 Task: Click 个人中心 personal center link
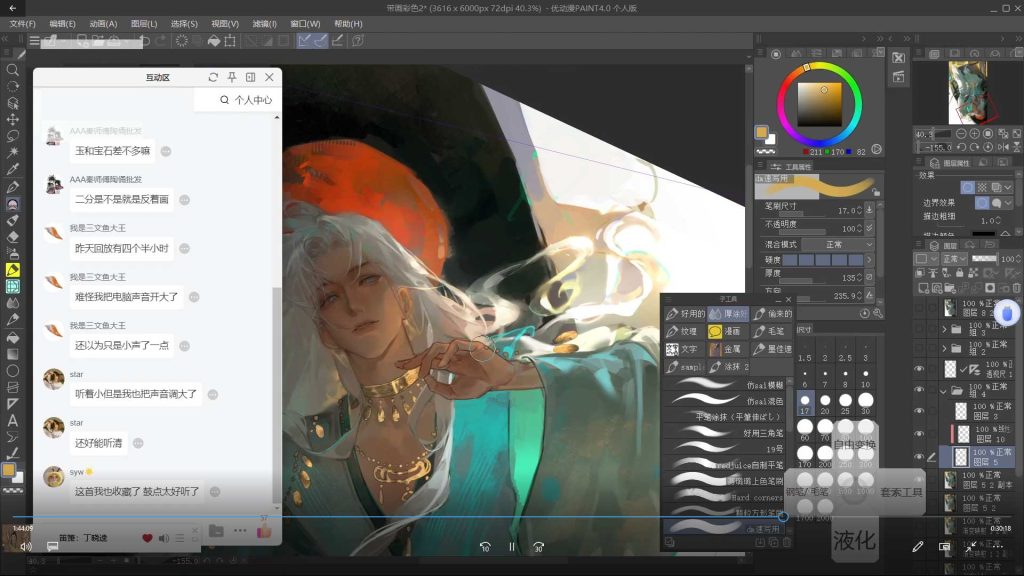click(x=253, y=100)
